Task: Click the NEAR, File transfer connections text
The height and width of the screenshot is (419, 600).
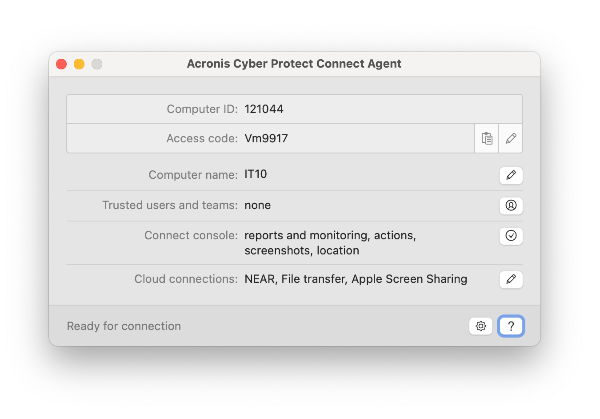Action: (x=355, y=279)
